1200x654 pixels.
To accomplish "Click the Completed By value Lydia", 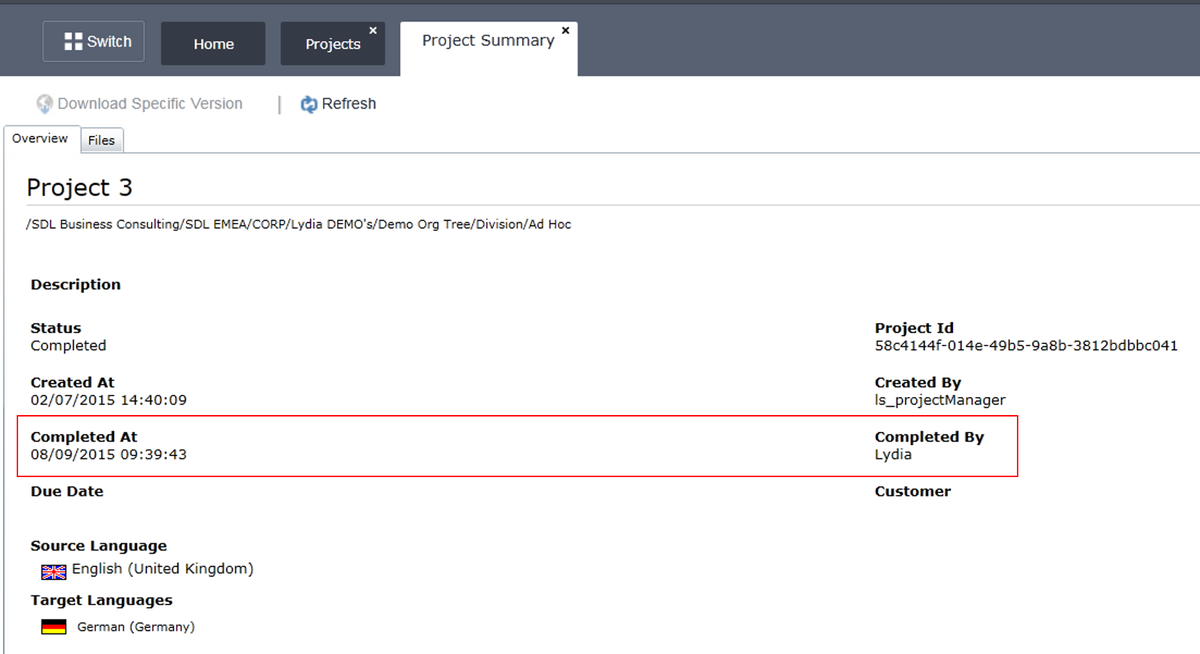I will [893, 454].
